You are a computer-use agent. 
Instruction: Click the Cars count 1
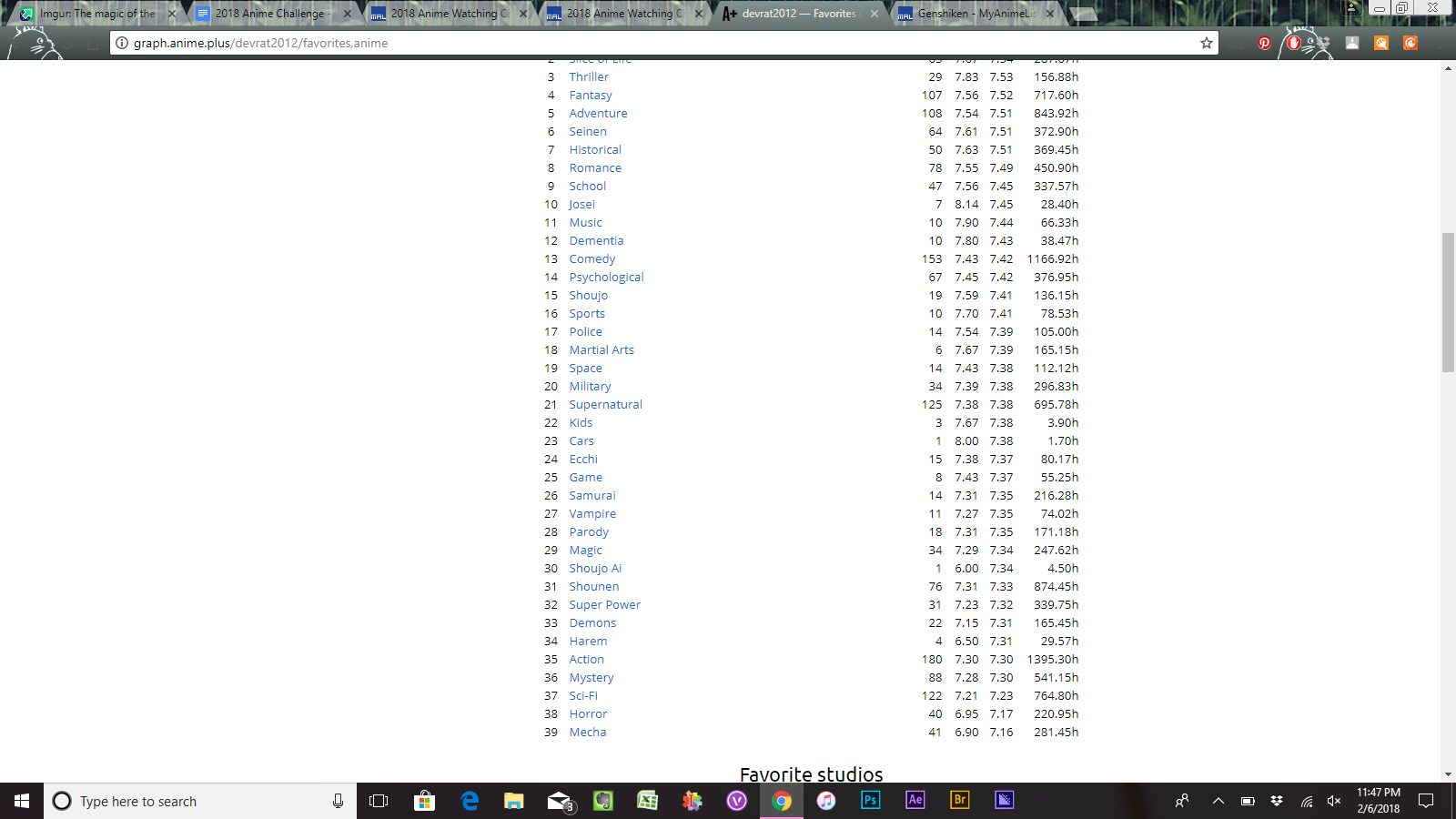pos(938,441)
